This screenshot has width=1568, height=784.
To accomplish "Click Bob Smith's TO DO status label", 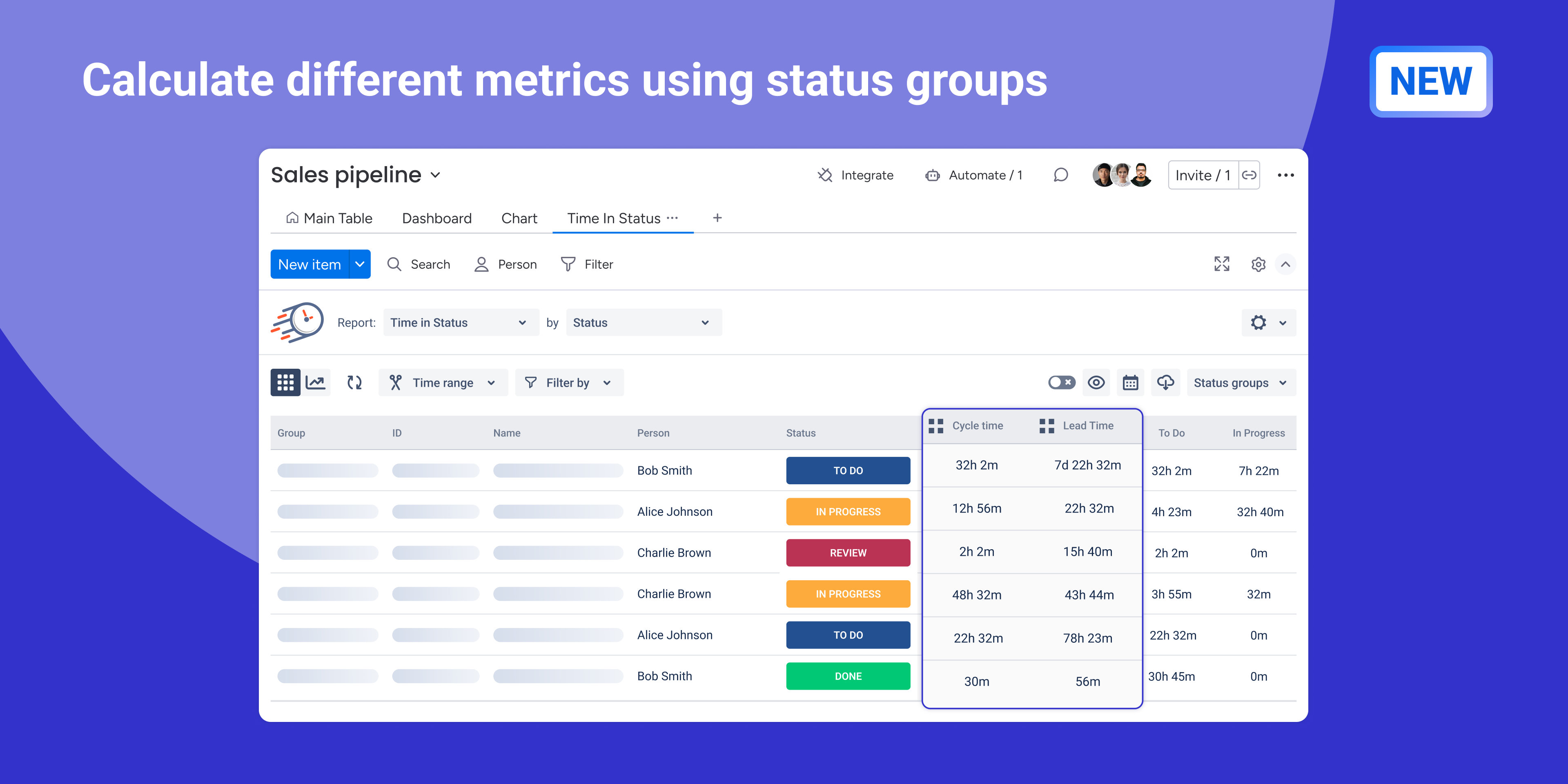I will coord(848,470).
